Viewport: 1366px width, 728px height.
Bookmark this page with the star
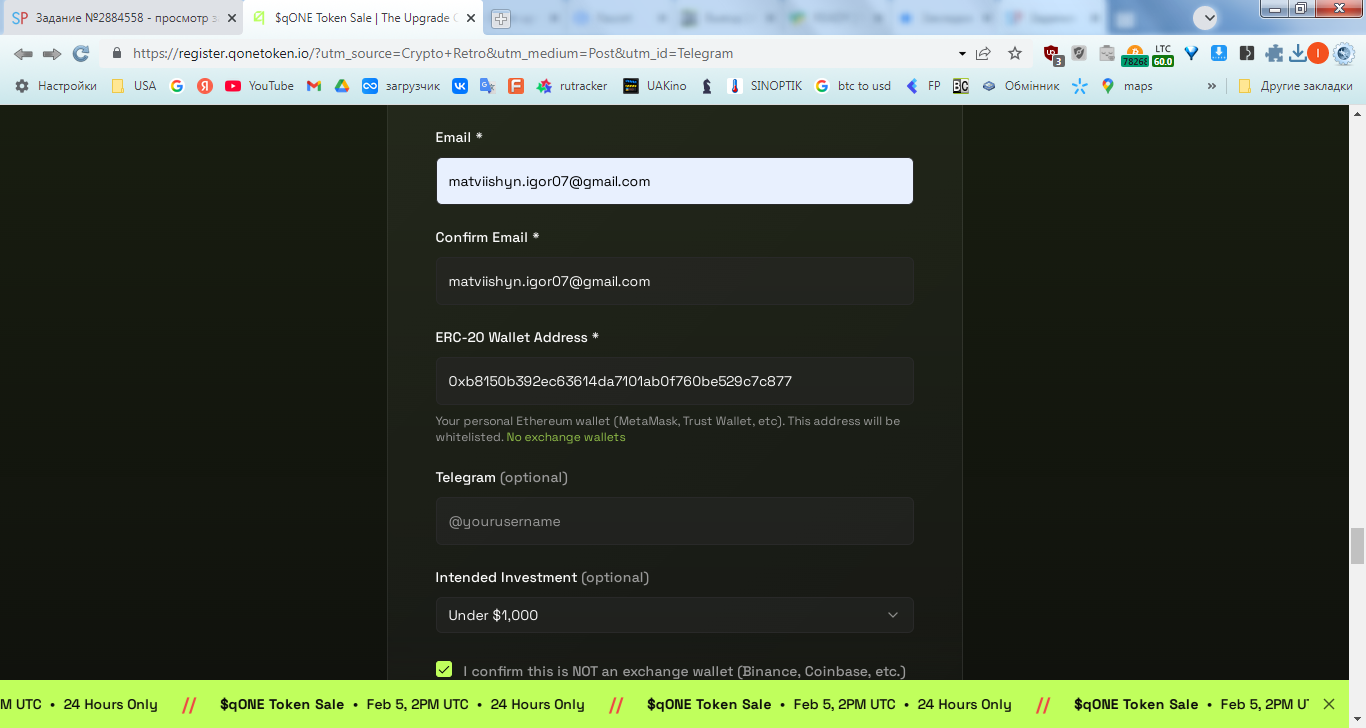point(1015,54)
